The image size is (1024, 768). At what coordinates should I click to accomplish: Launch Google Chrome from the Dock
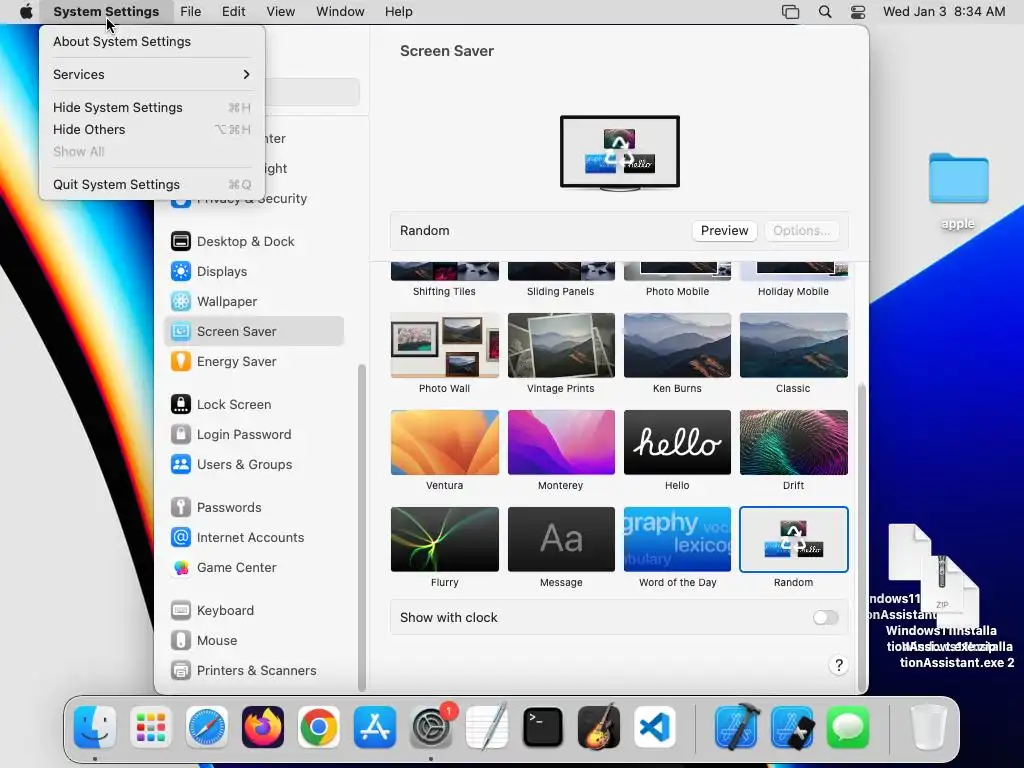tap(319, 727)
